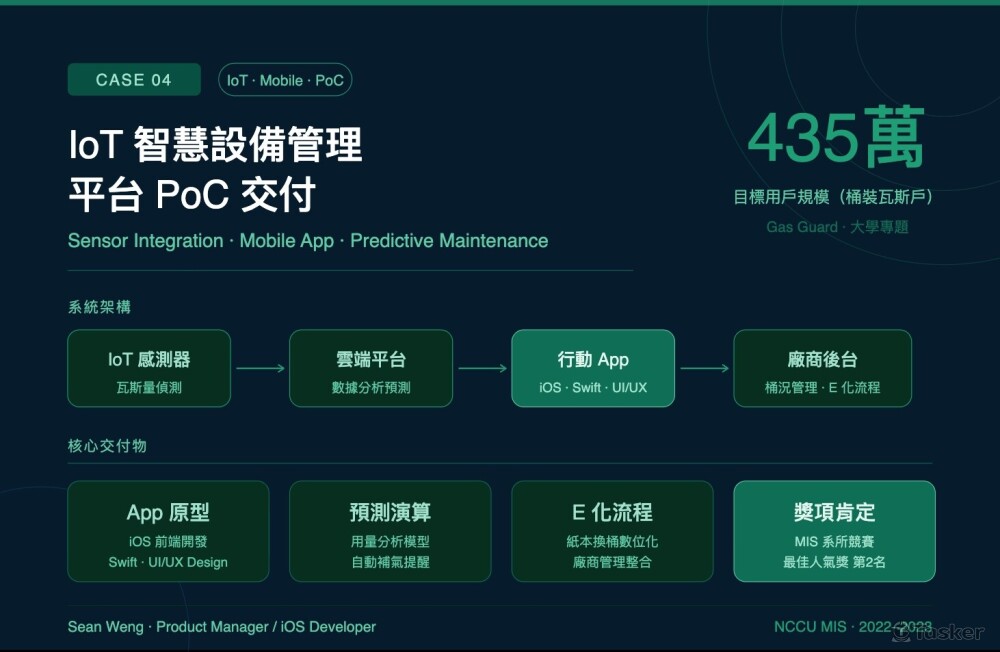This screenshot has height=652, width=1000.
Task: Select the Sensor Integration subtitle line
Action: (308, 241)
